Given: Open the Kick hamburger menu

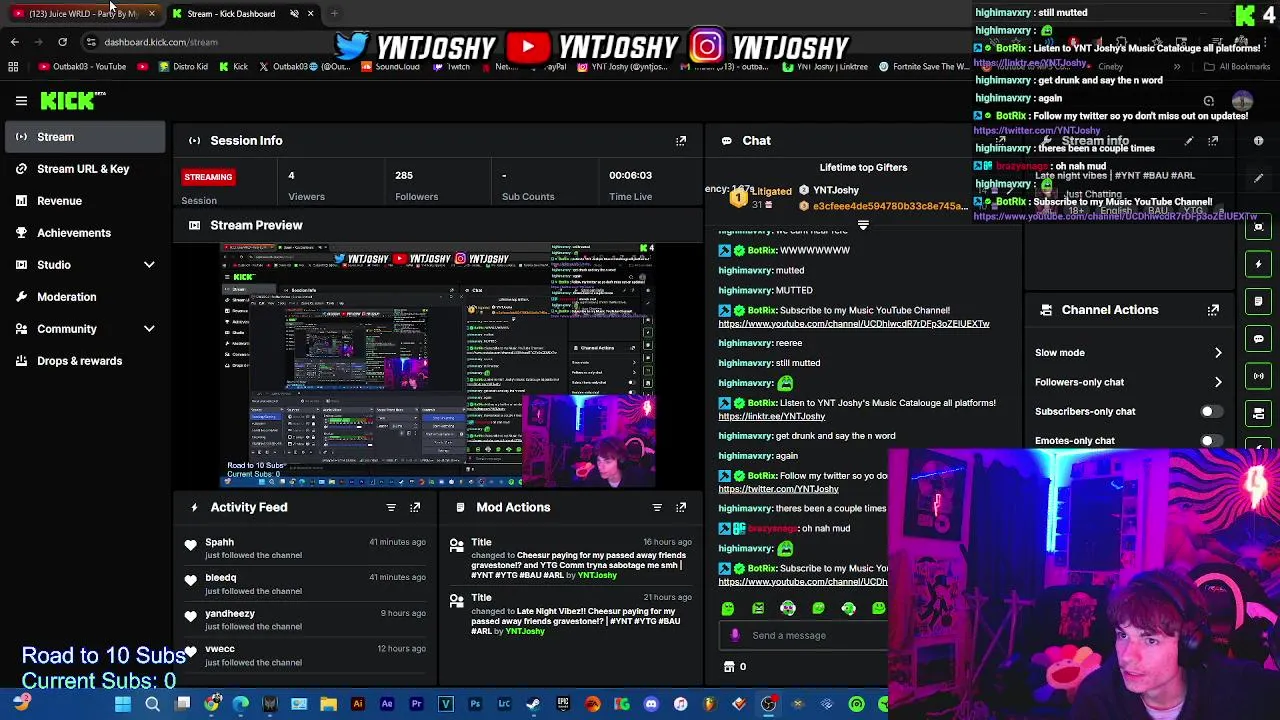Looking at the screenshot, I should pyautogui.click(x=21, y=100).
